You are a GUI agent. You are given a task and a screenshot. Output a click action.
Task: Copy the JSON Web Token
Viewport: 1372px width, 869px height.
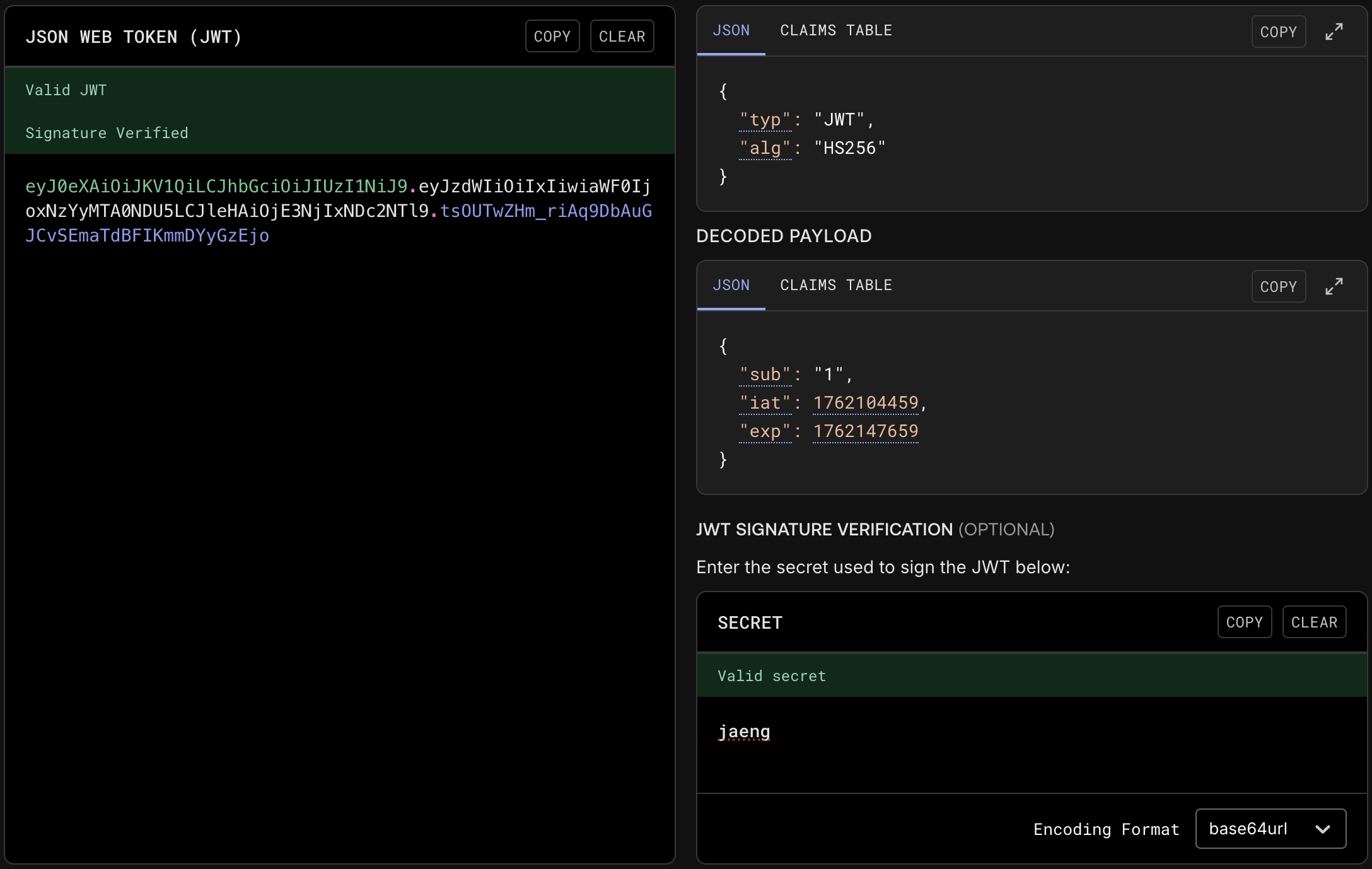point(552,37)
